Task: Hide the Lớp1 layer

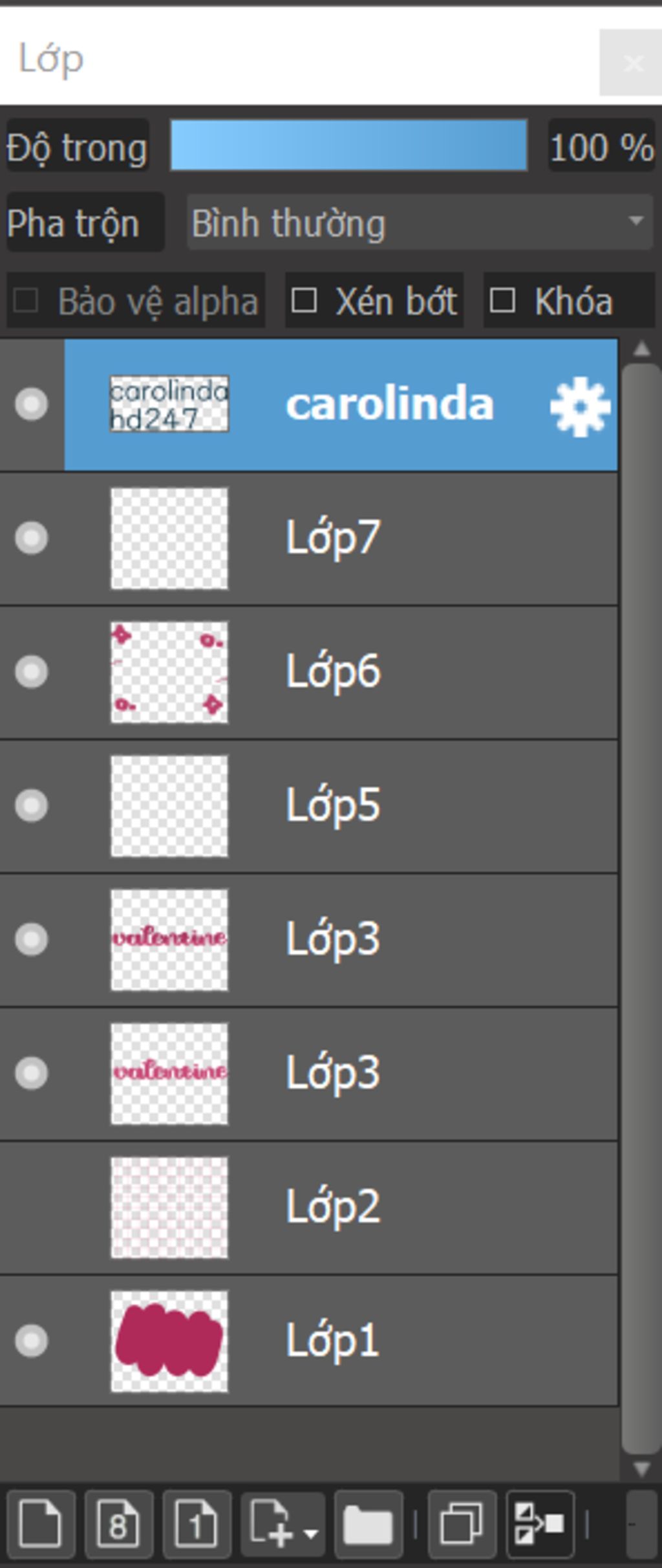Action: (32, 1341)
